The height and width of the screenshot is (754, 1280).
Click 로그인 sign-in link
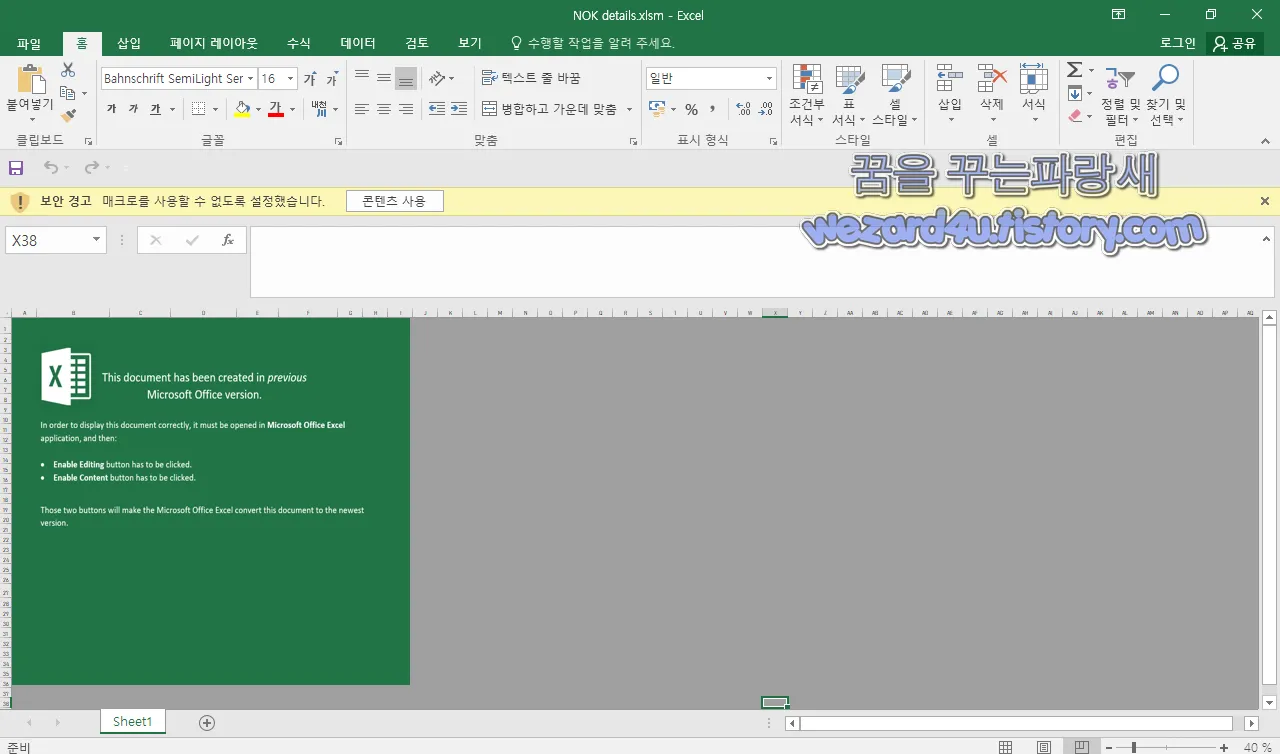coord(1178,43)
